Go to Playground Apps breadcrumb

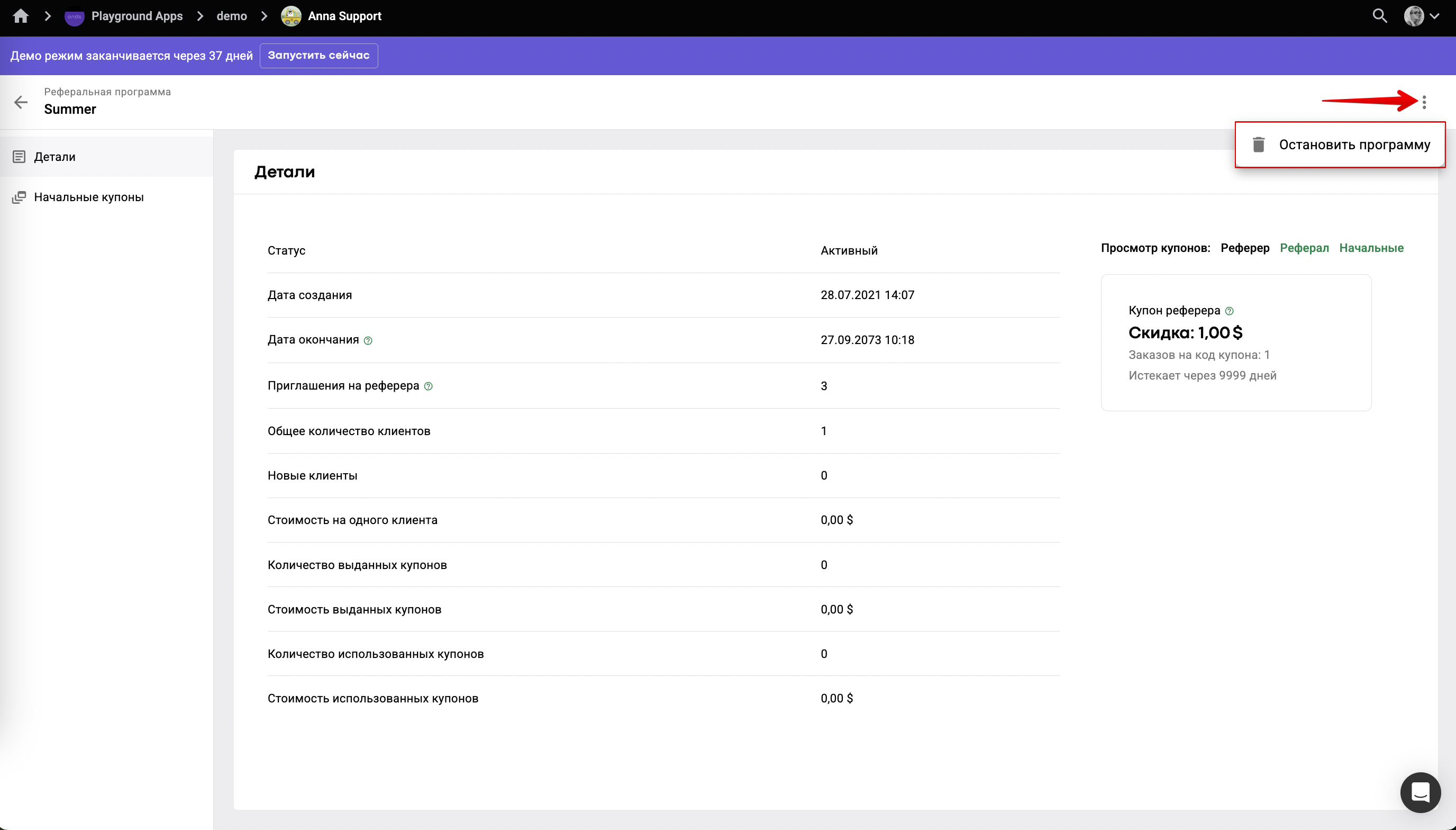[x=136, y=16]
